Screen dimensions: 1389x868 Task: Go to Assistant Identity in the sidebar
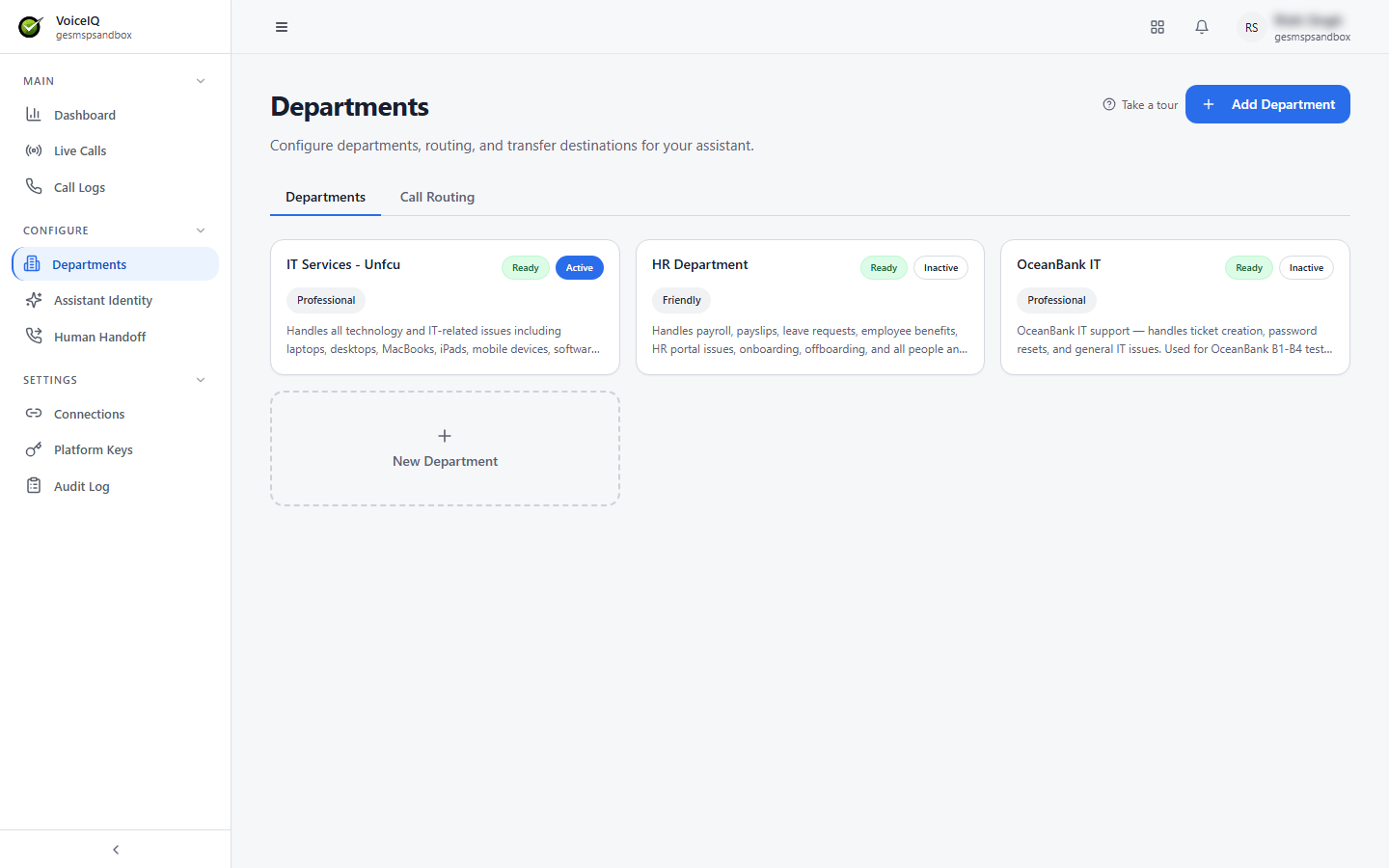(116, 300)
